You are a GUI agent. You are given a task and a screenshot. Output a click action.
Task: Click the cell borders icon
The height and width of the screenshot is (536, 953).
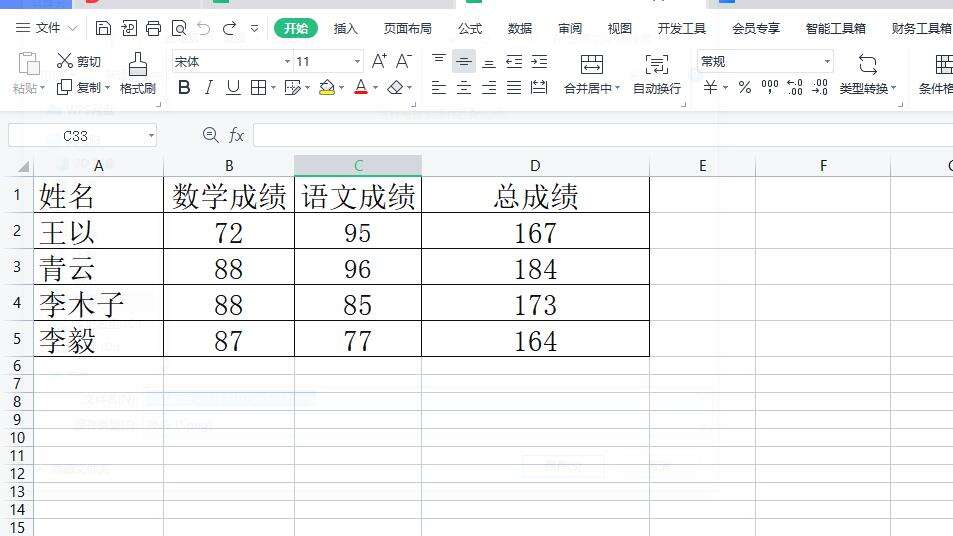pyautogui.click(x=258, y=88)
